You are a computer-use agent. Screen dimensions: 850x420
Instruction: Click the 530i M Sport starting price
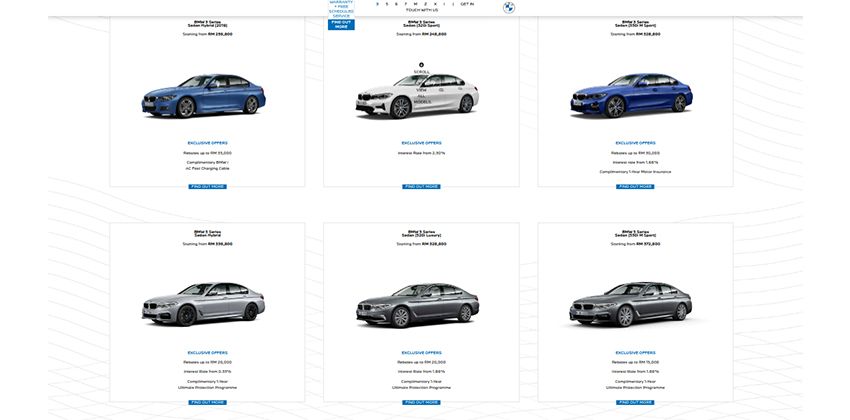[635, 244]
